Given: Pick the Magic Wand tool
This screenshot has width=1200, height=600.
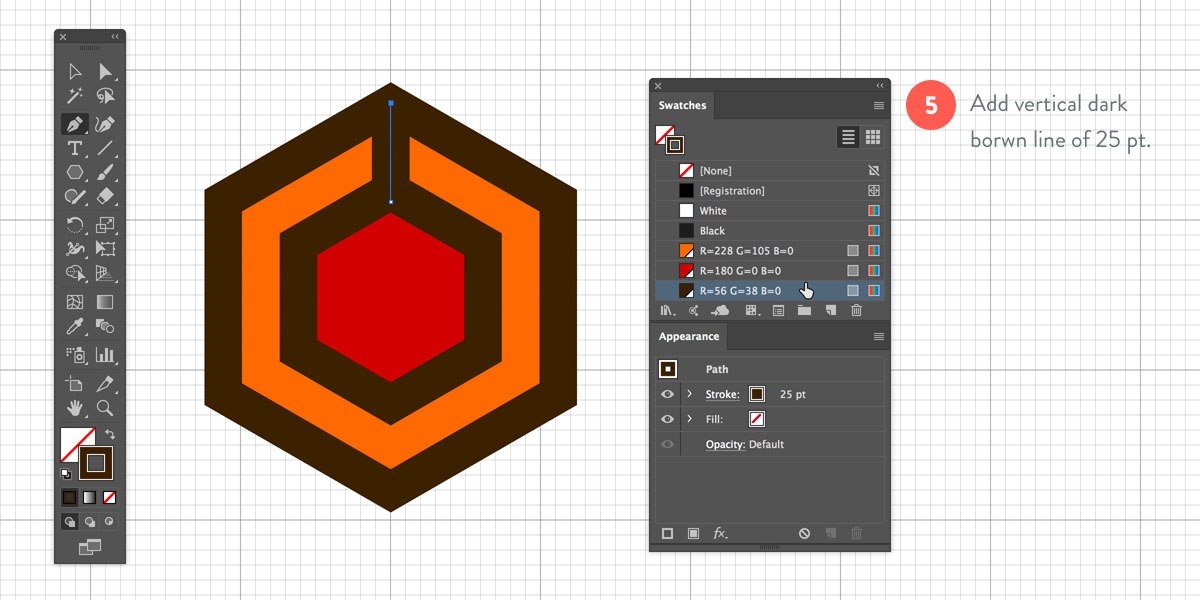Looking at the screenshot, I should pos(74,97).
